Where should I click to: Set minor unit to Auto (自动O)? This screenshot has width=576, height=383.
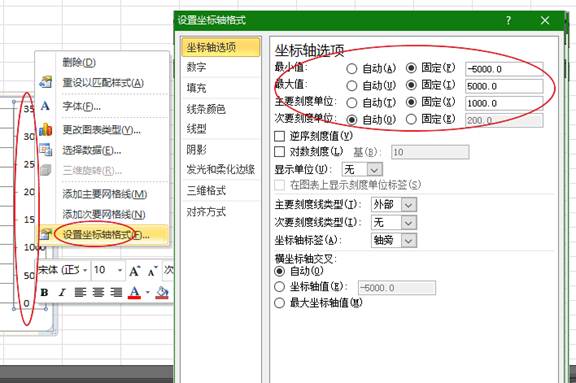click(x=352, y=120)
